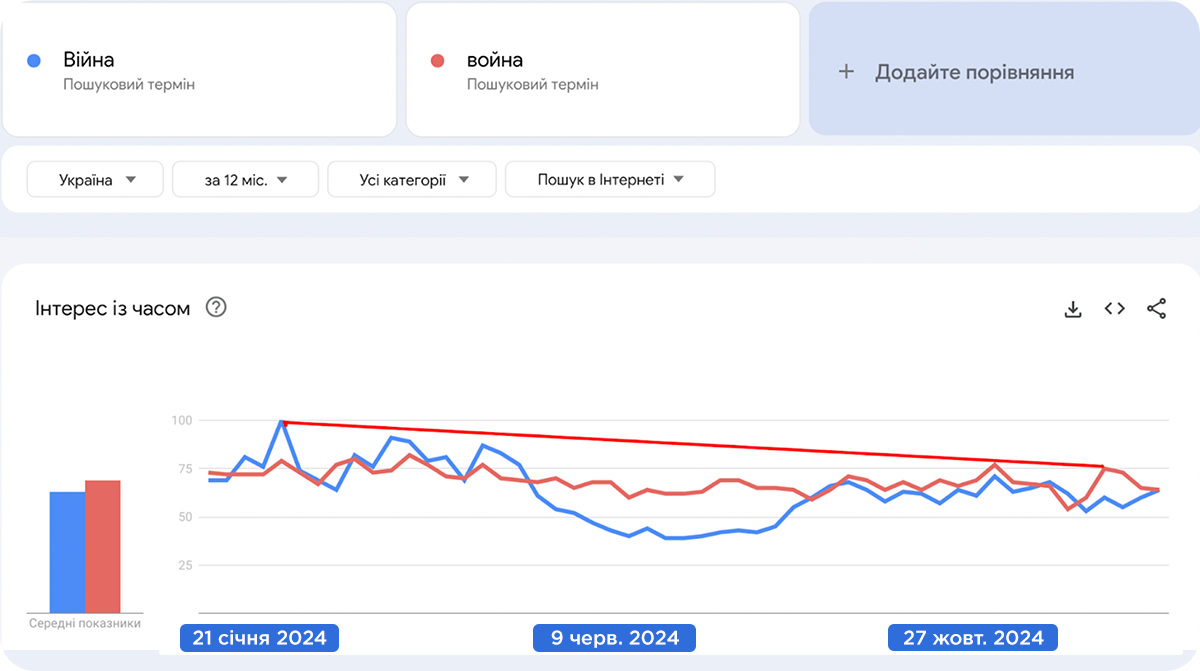
Task: Expand the Пошук в Інтернеті dropdown
Action: (x=610, y=180)
